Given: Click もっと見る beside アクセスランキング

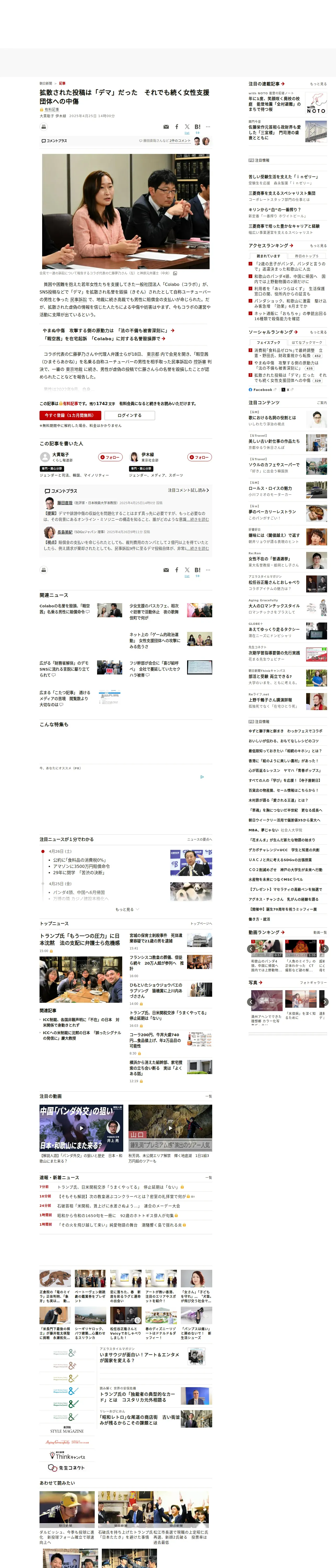Looking at the screenshot, I should point(318,246).
